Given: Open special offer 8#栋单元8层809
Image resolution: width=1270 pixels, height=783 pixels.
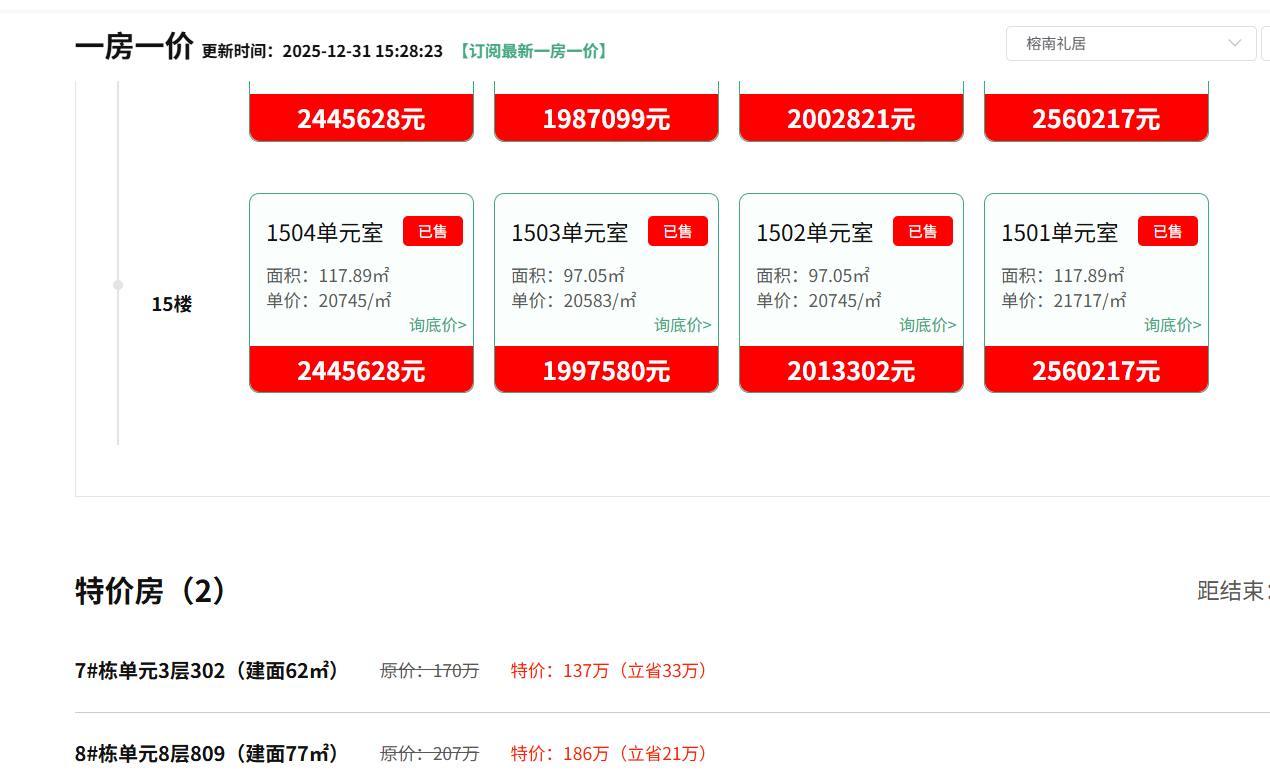Looking at the screenshot, I should (207, 753).
